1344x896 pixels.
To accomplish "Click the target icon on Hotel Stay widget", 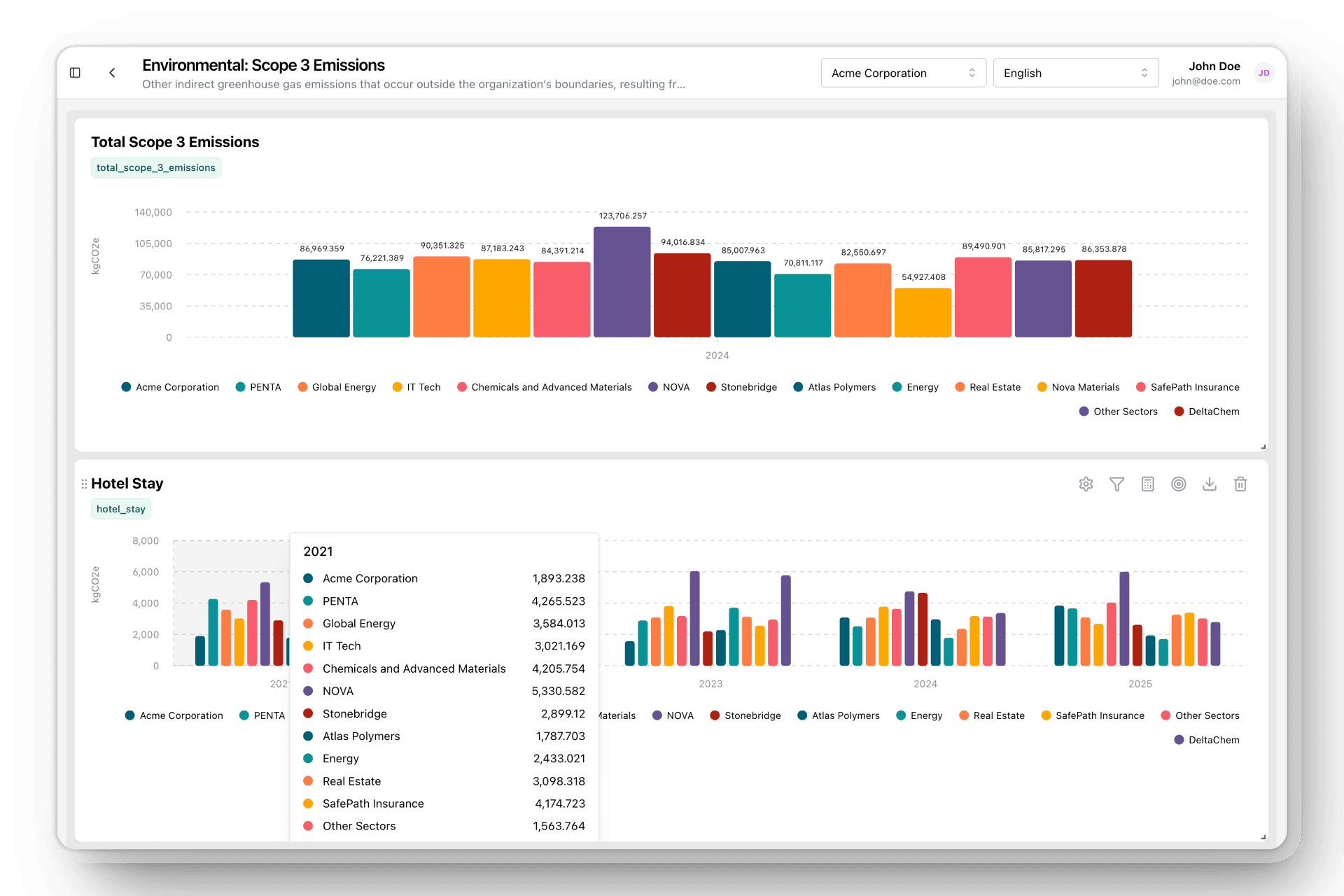I will 1178,484.
